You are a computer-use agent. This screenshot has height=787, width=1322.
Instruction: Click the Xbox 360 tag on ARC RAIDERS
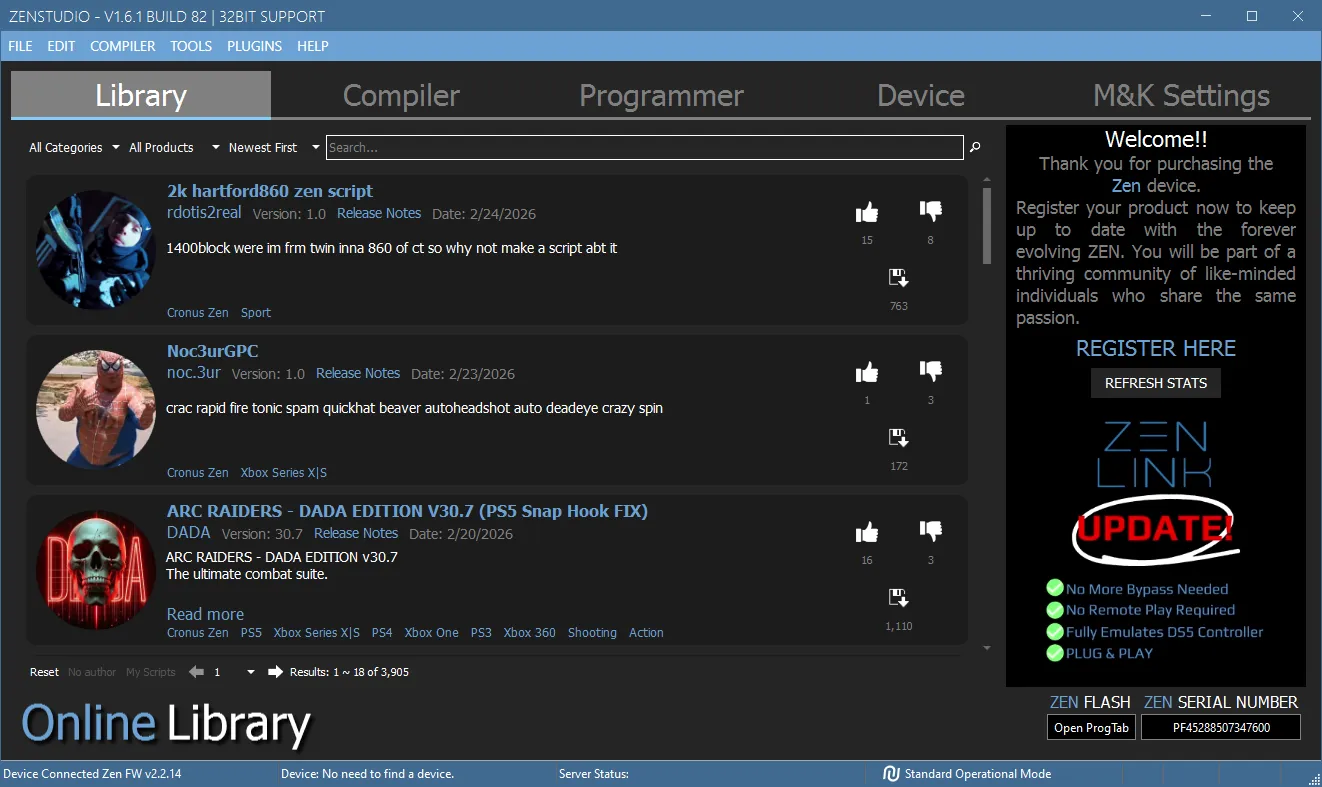529,632
